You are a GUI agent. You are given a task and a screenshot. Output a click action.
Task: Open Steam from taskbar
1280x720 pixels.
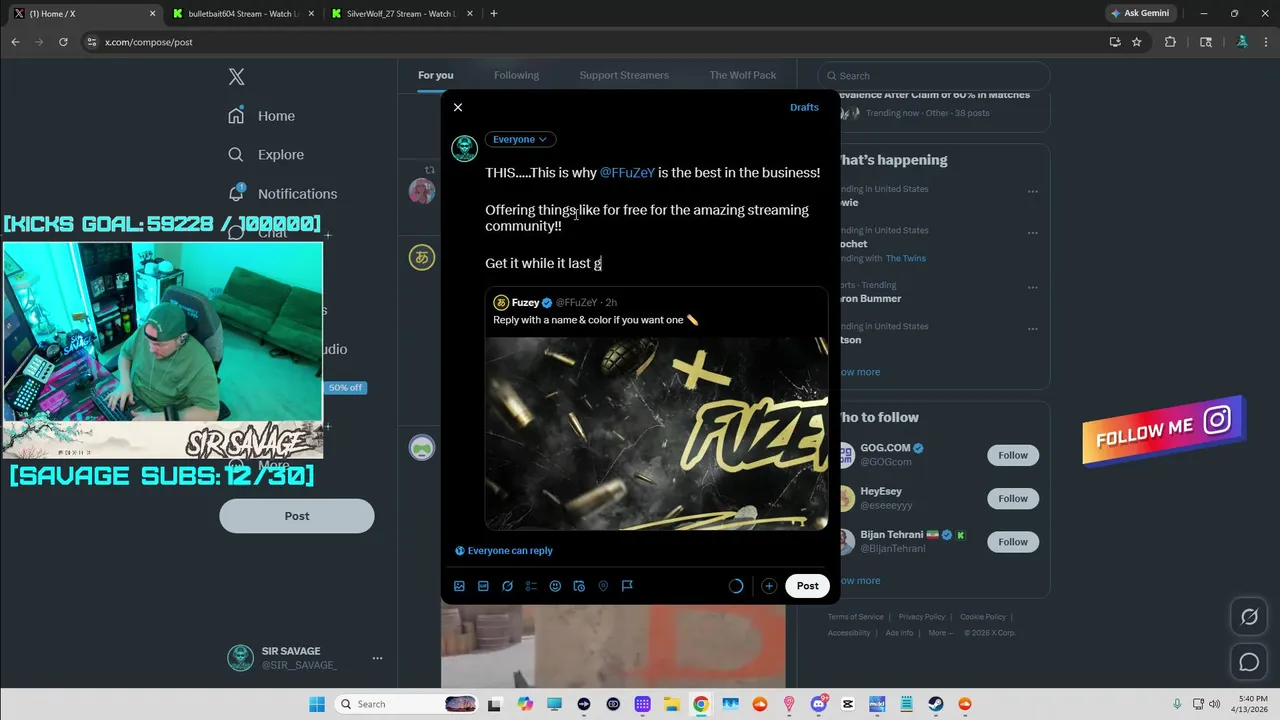pos(936,704)
